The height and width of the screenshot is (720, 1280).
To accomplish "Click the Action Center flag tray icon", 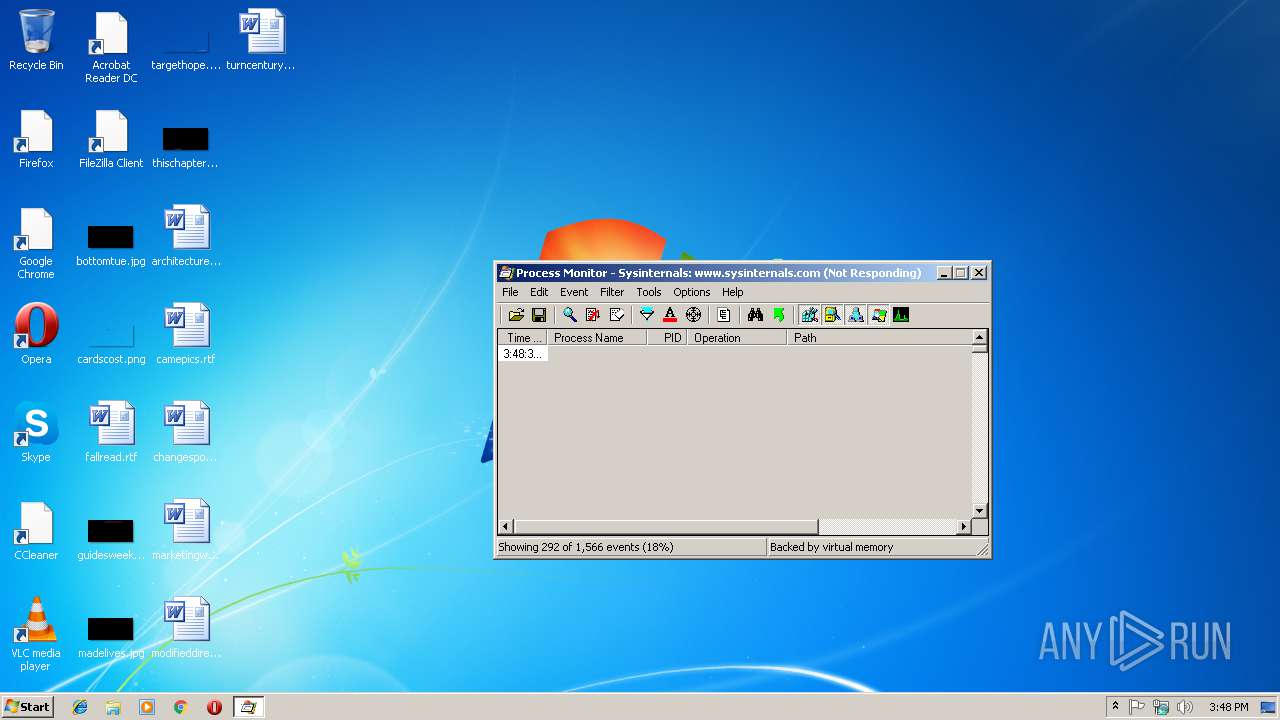I will tap(1137, 707).
